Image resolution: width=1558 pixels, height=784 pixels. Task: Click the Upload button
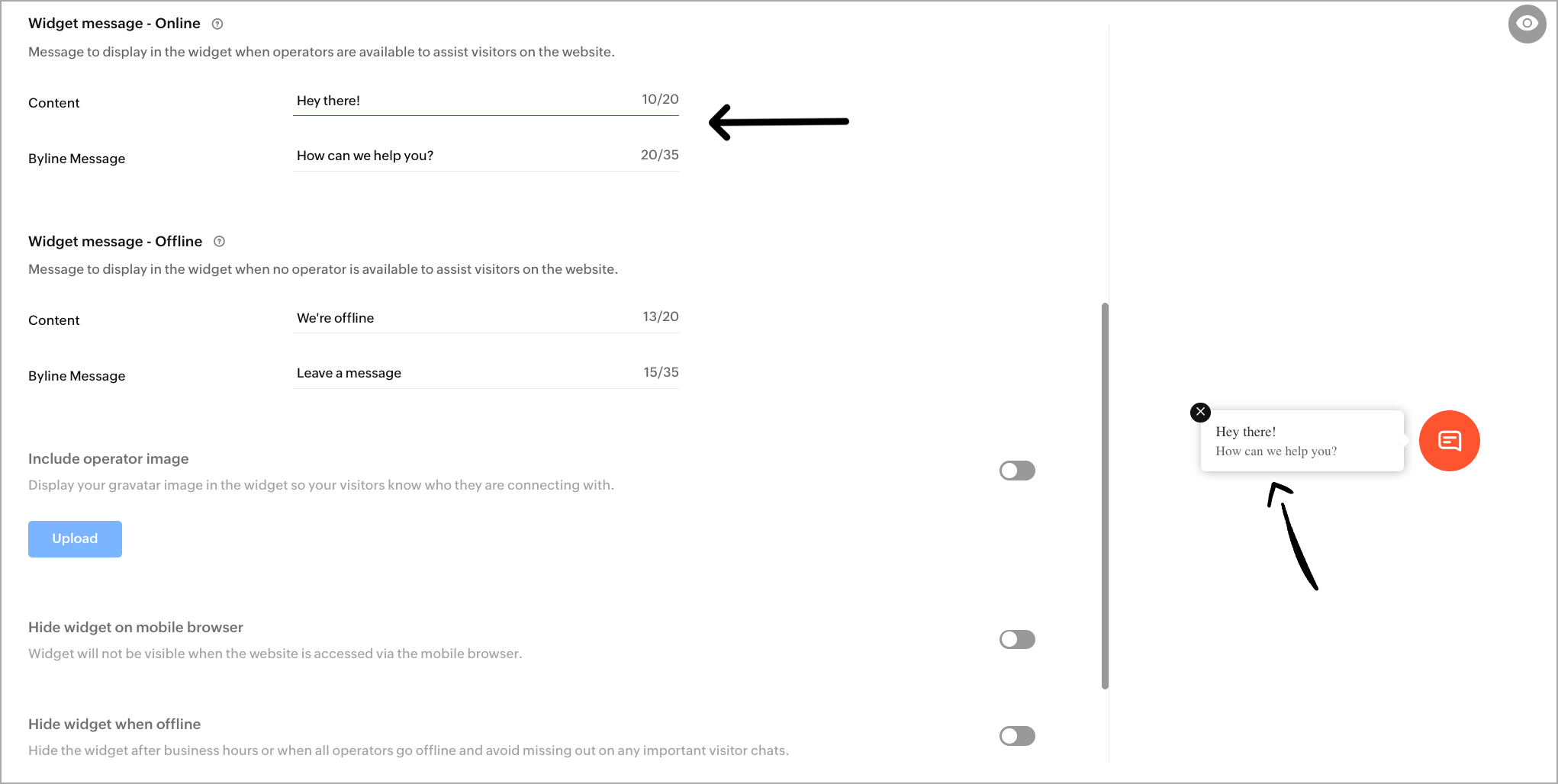tap(75, 539)
